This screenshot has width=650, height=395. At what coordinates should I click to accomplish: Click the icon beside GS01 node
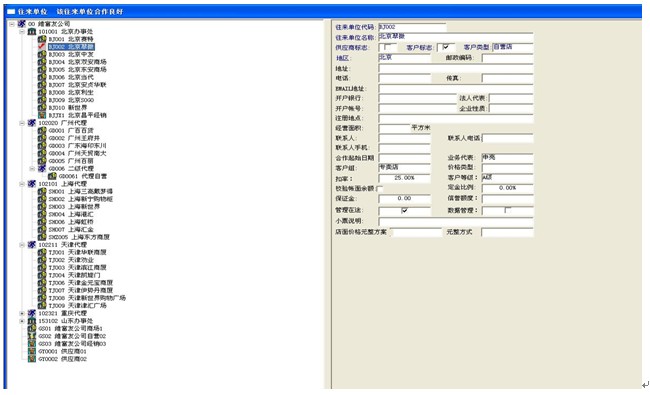32,328
